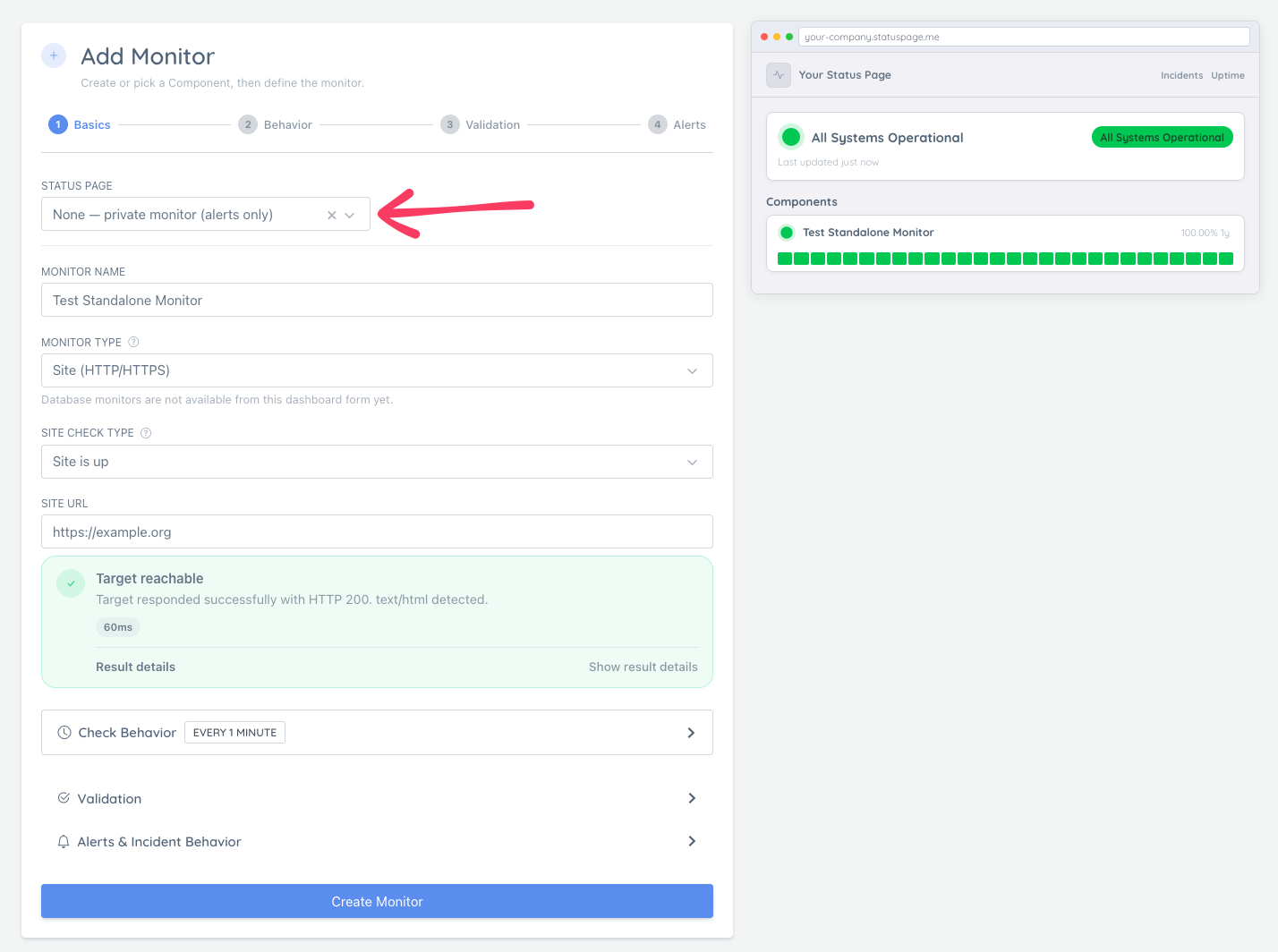The height and width of the screenshot is (952, 1278).
Task: Click the status page pulse logo icon
Action: pyautogui.click(x=779, y=75)
